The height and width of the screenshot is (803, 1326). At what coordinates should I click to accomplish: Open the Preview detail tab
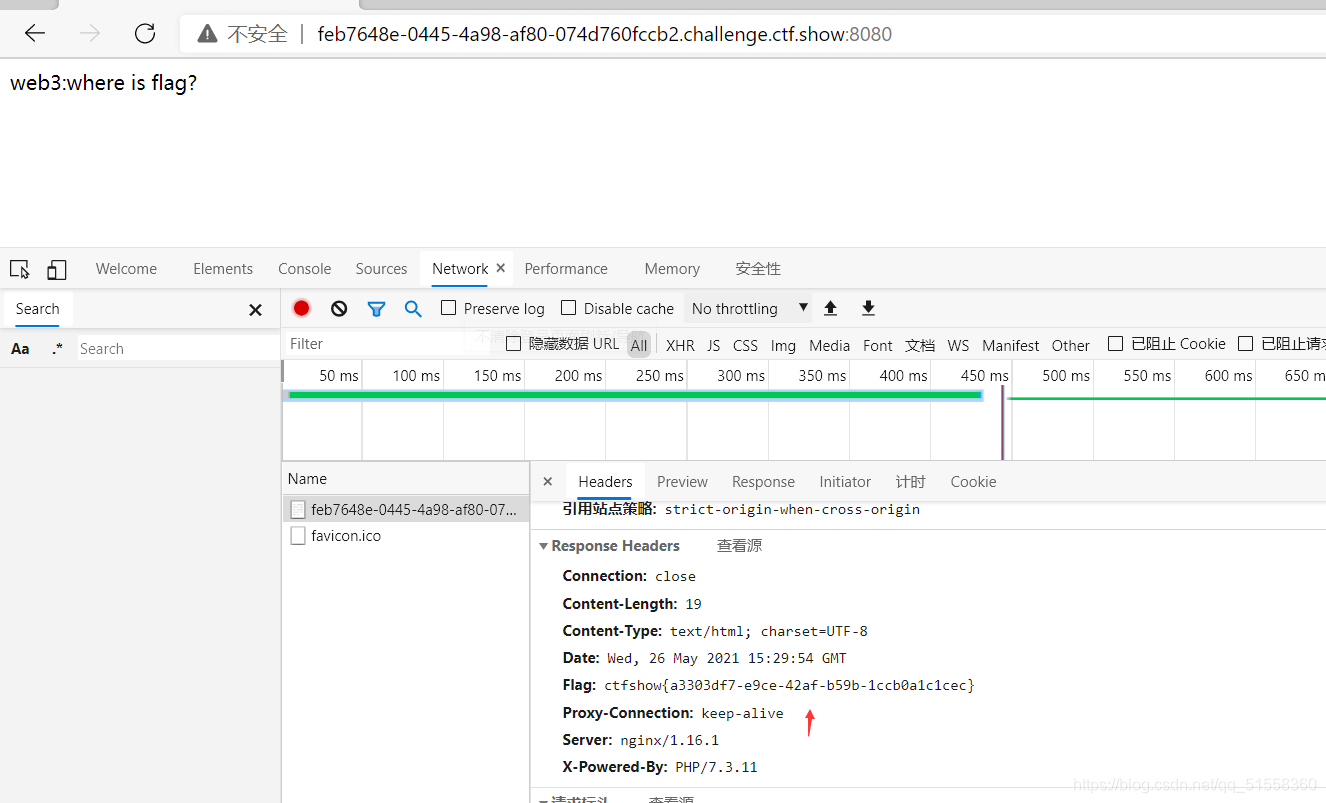682,482
